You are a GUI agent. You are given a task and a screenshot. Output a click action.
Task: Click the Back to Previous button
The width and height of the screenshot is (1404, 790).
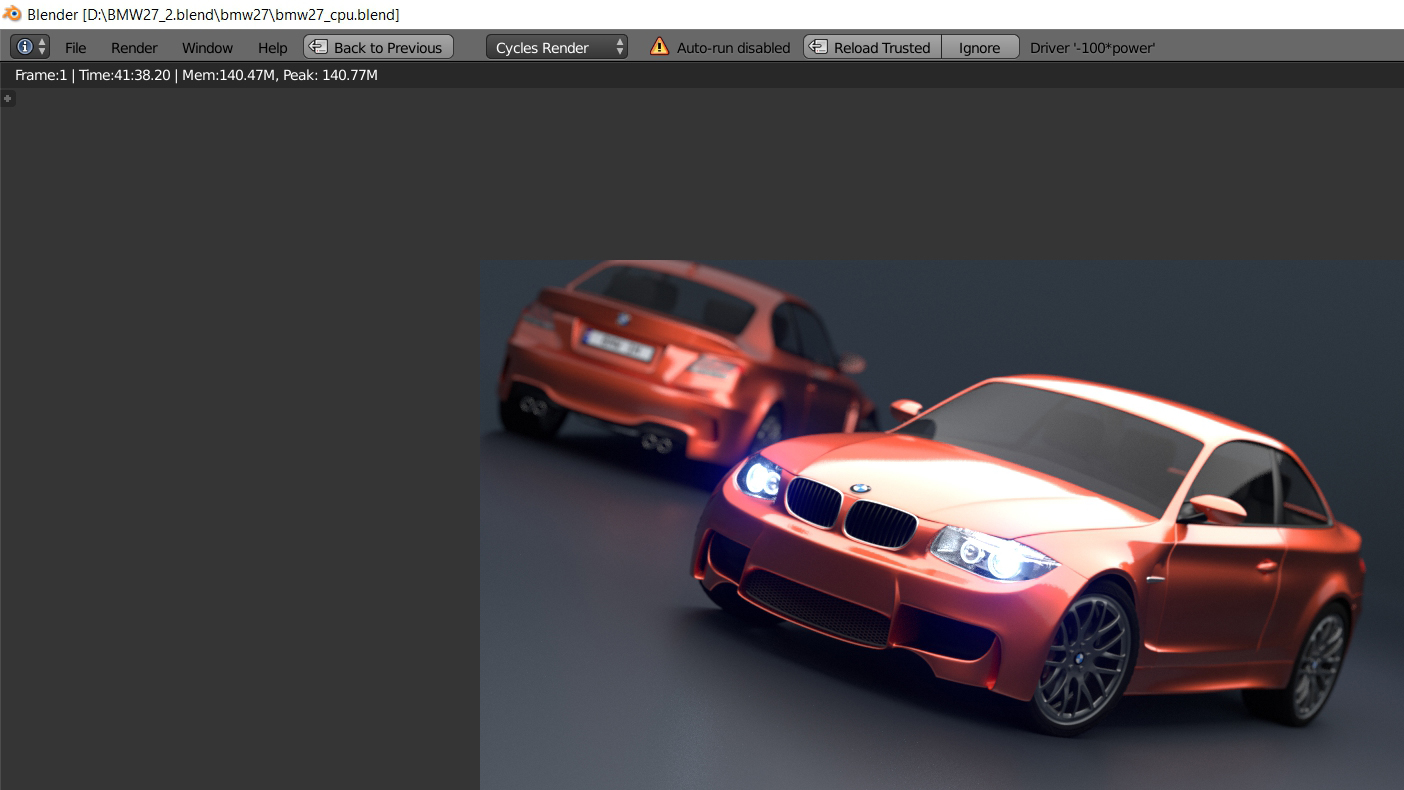coord(378,47)
